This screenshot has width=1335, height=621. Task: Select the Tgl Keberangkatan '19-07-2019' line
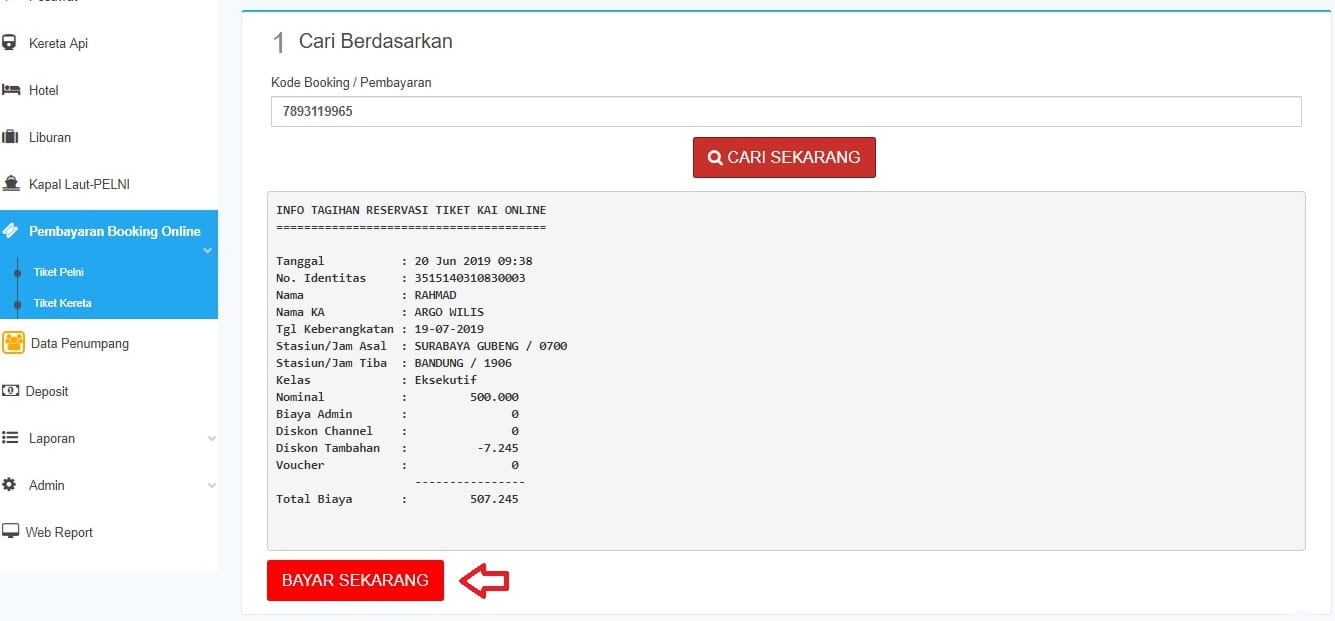(x=380, y=329)
